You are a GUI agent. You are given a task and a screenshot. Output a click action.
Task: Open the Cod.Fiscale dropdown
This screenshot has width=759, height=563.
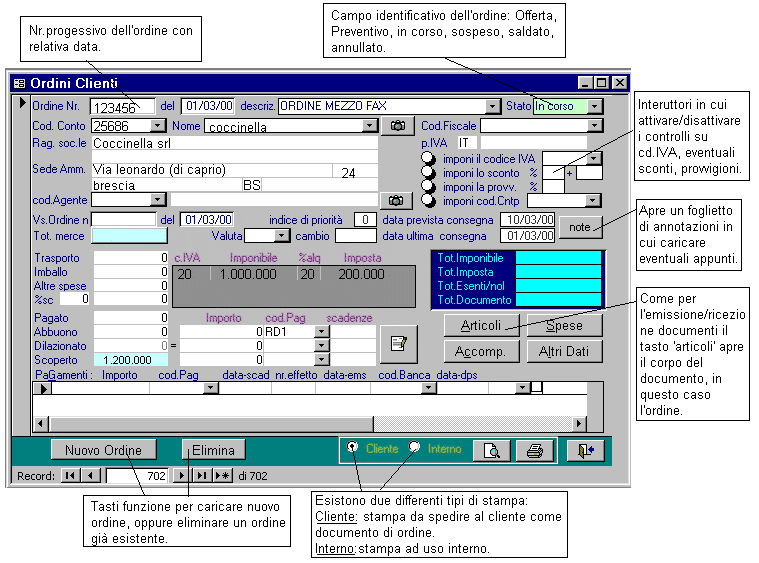[x=594, y=126]
